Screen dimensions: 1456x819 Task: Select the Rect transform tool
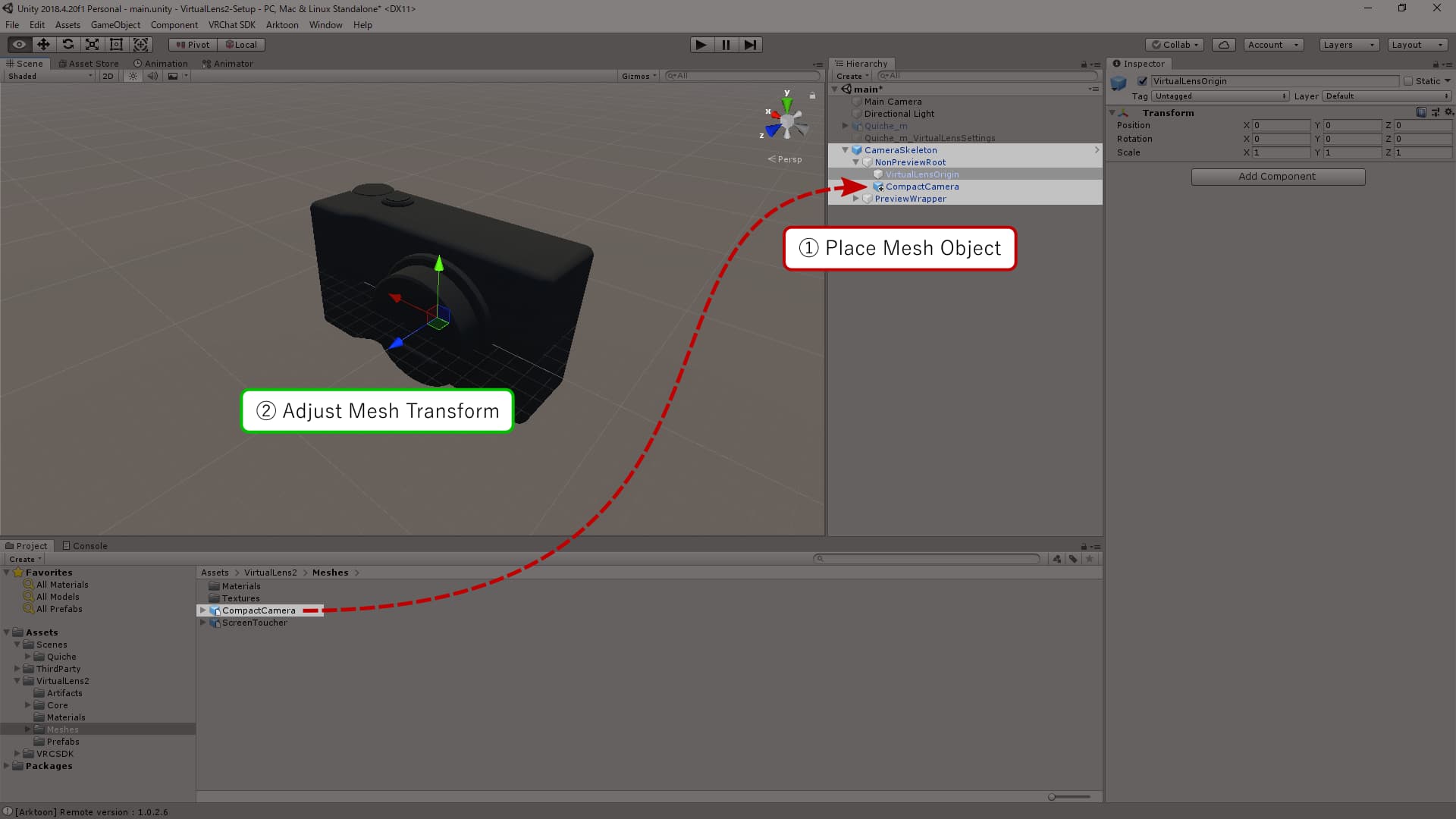coord(116,45)
